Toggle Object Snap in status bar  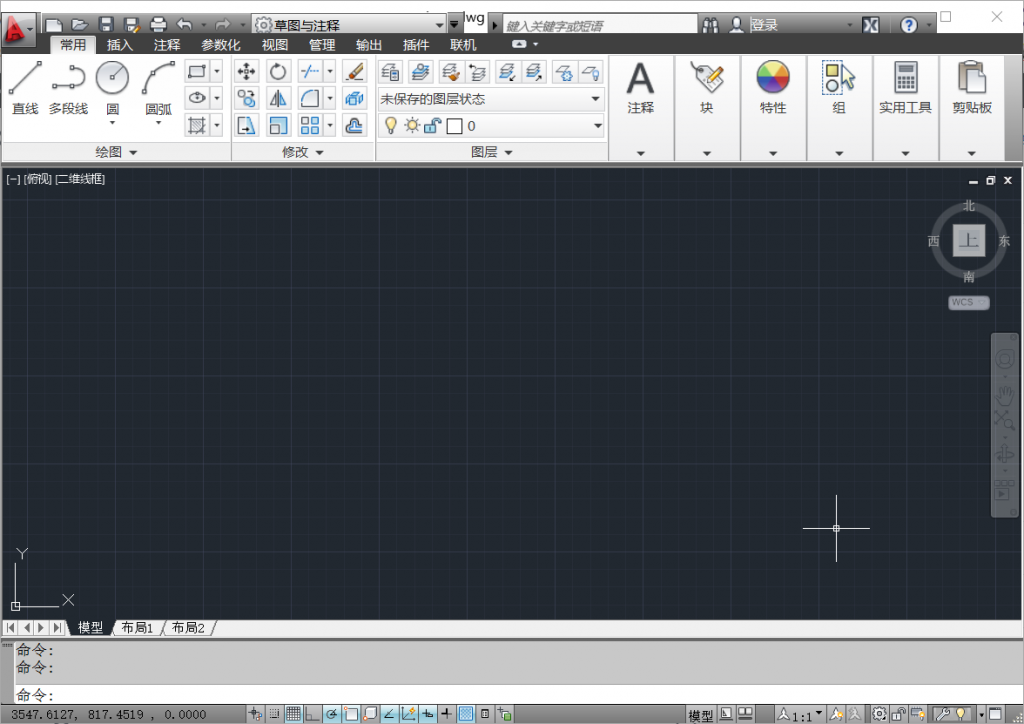[351, 714]
